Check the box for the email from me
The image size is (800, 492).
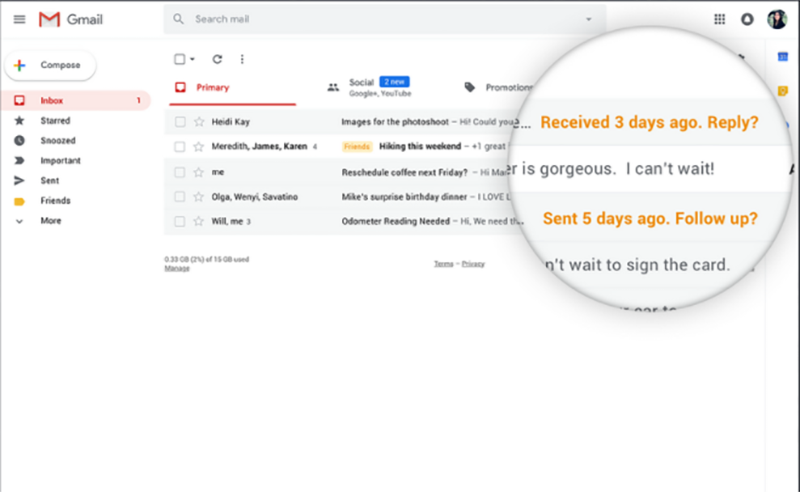[180, 172]
